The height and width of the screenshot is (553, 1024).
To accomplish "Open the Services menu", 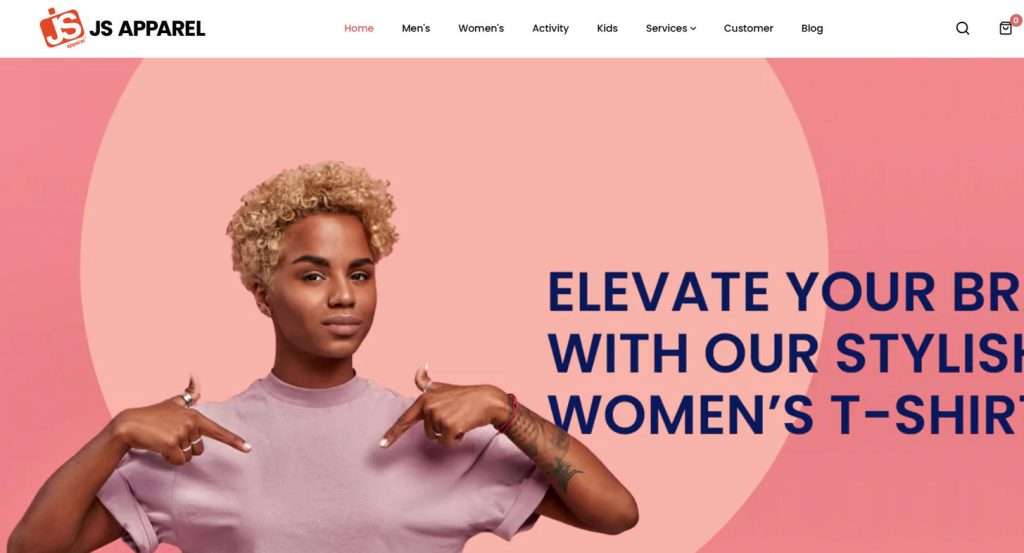I will pos(671,28).
